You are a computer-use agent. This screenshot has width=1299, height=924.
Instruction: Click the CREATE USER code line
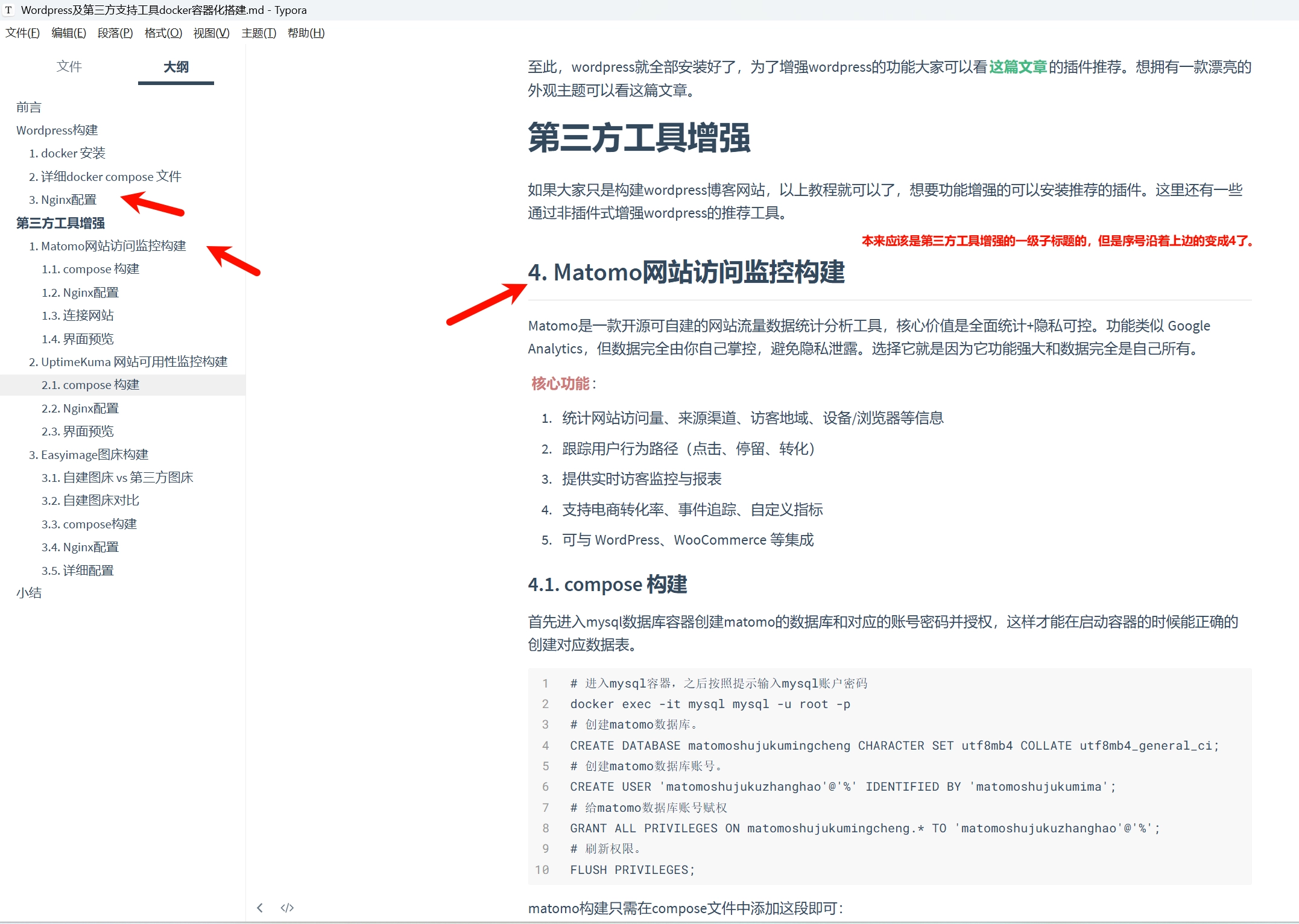pos(842,786)
